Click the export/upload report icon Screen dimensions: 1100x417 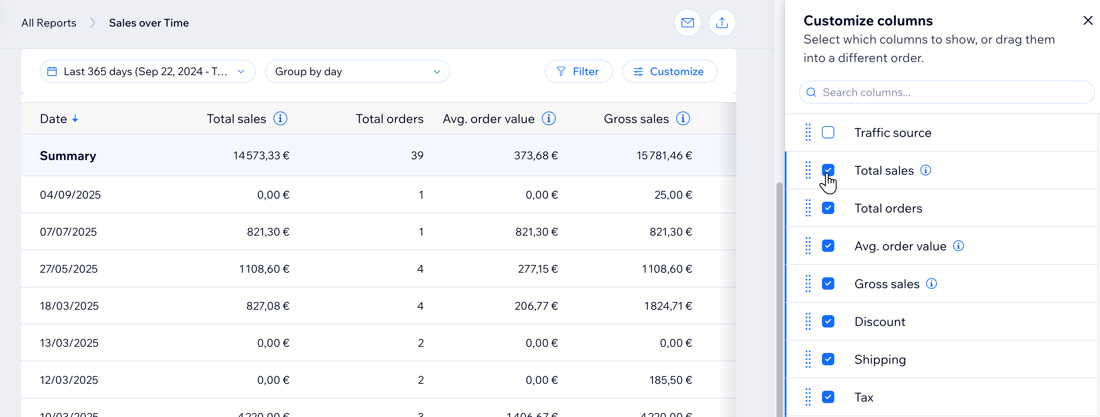(x=722, y=23)
